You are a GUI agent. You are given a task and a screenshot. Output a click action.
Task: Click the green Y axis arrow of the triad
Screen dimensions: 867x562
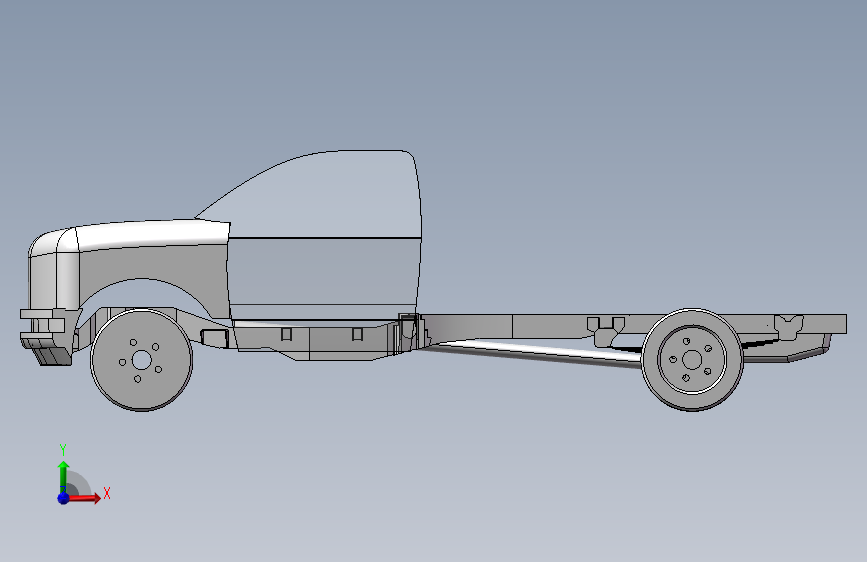[x=64, y=477]
